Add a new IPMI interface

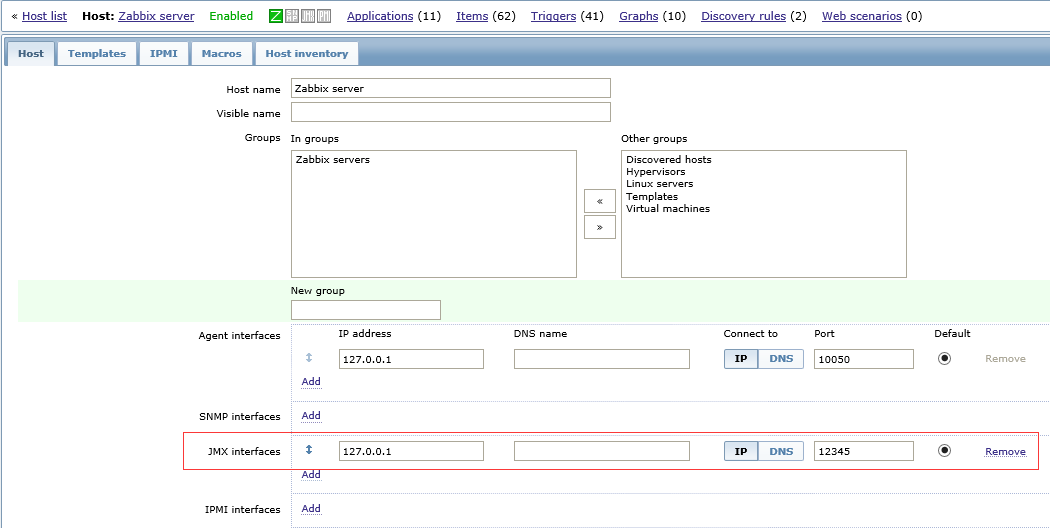tap(311, 509)
